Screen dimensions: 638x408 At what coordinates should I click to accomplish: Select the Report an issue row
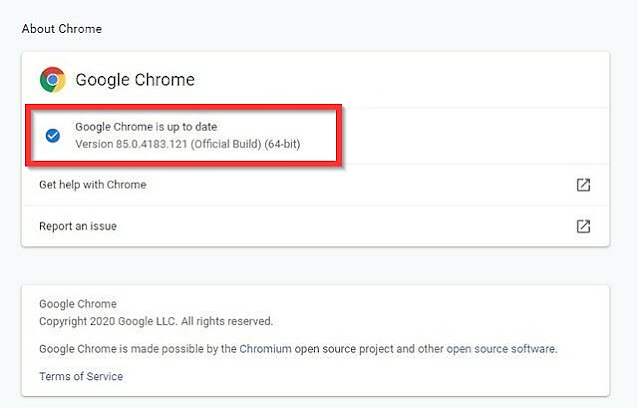pyautogui.click(x=78, y=226)
